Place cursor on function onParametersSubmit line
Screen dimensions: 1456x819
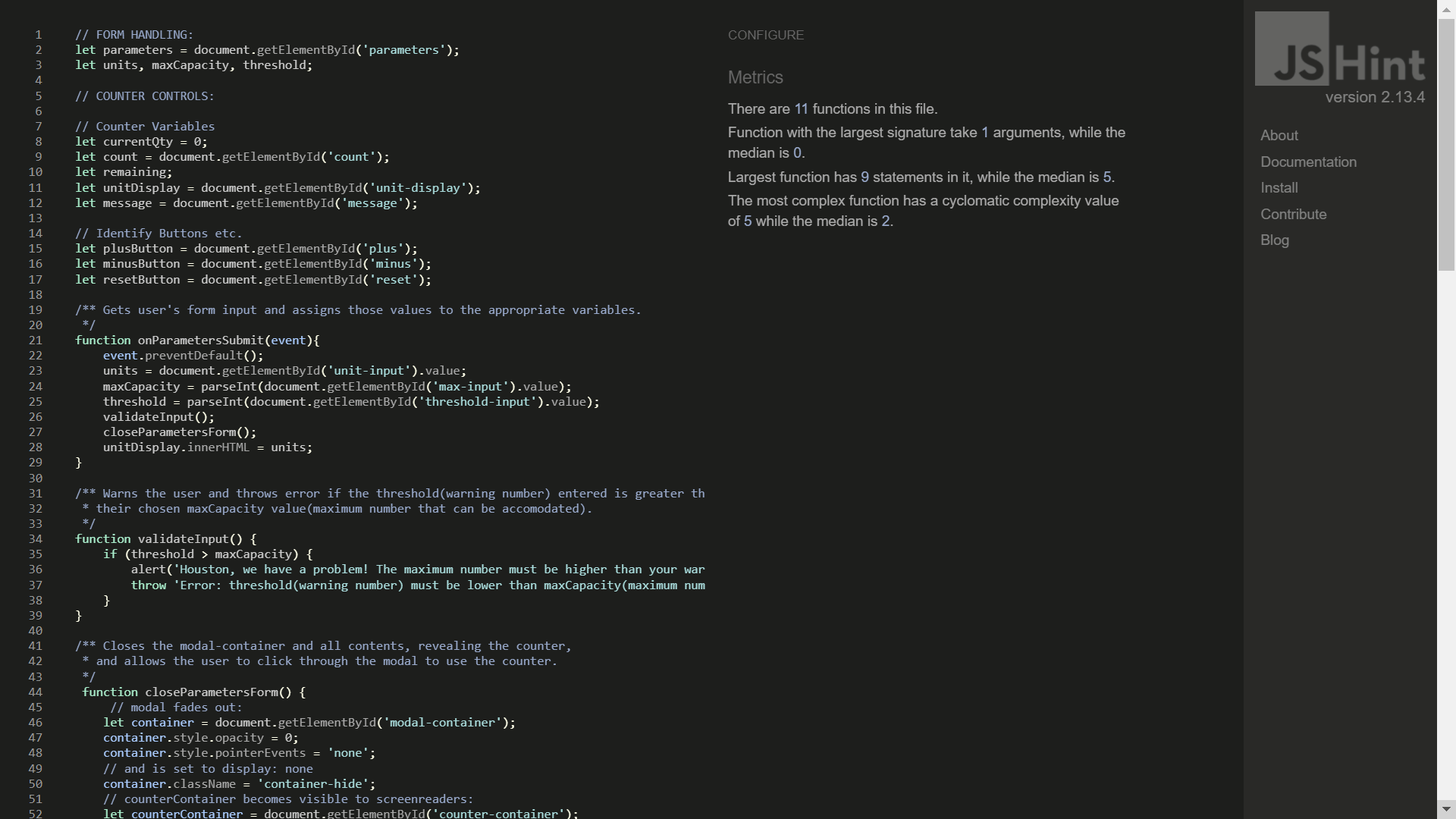197,340
